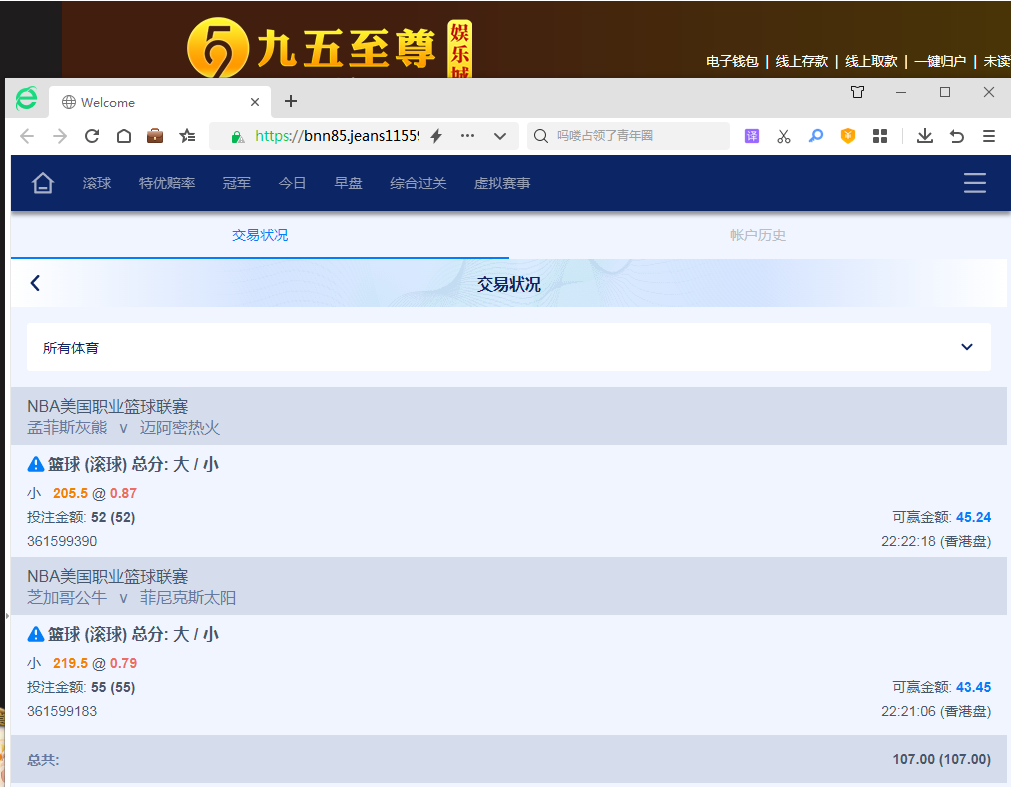This screenshot has height=787, width=1011.
Task: Click the undo restore tab icon
Action: (x=957, y=136)
